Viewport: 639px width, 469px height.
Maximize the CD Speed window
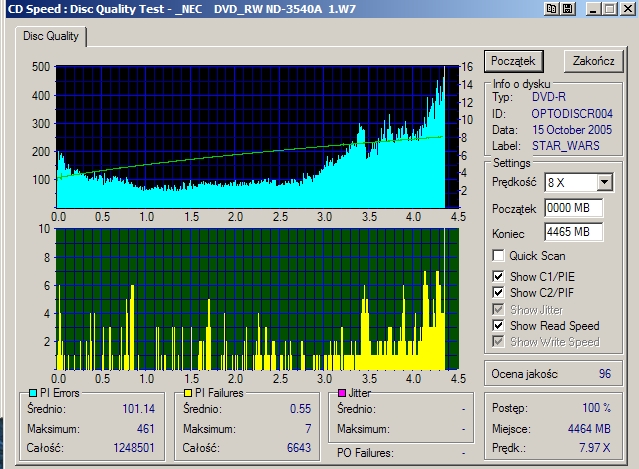[x=610, y=9]
